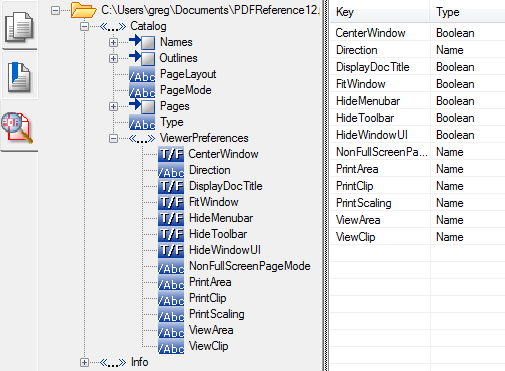Open the copy documents sidebar icon
This screenshot has width=505, height=371.
point(19,27)
